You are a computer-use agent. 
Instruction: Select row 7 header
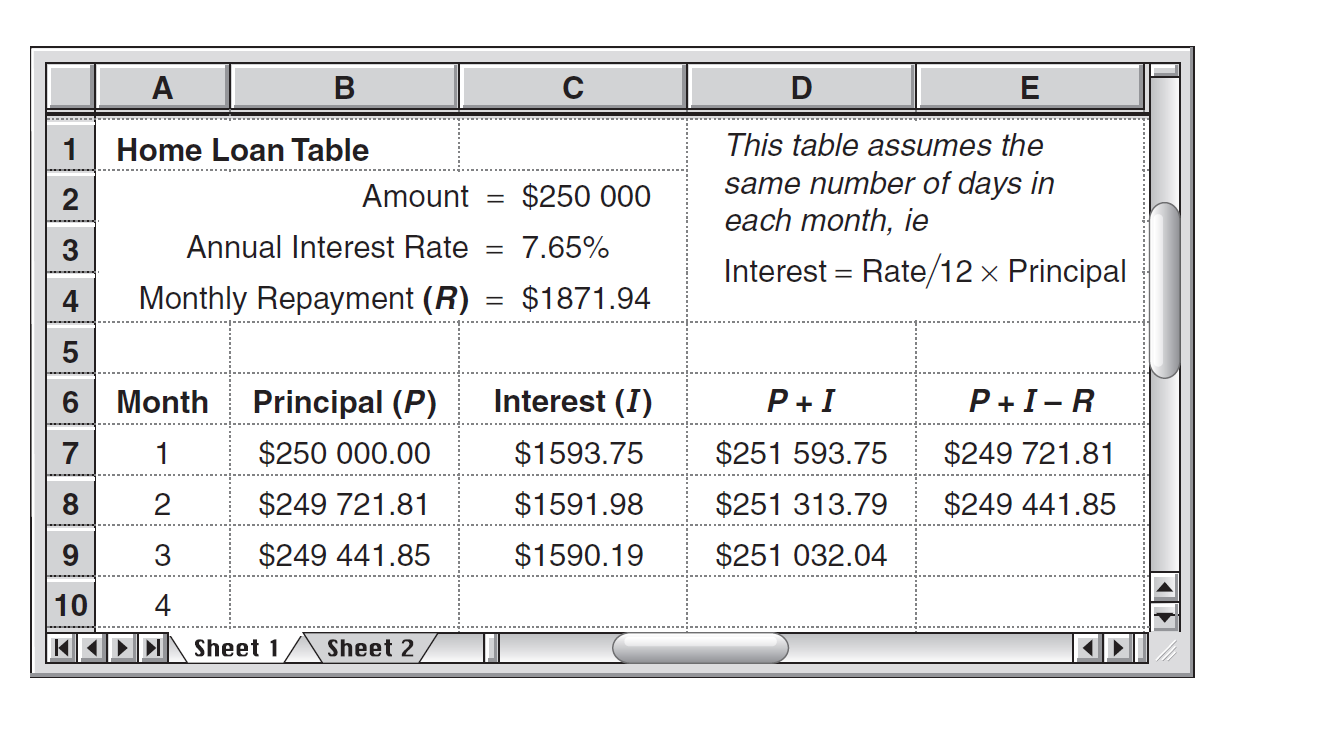coord(70,453)
